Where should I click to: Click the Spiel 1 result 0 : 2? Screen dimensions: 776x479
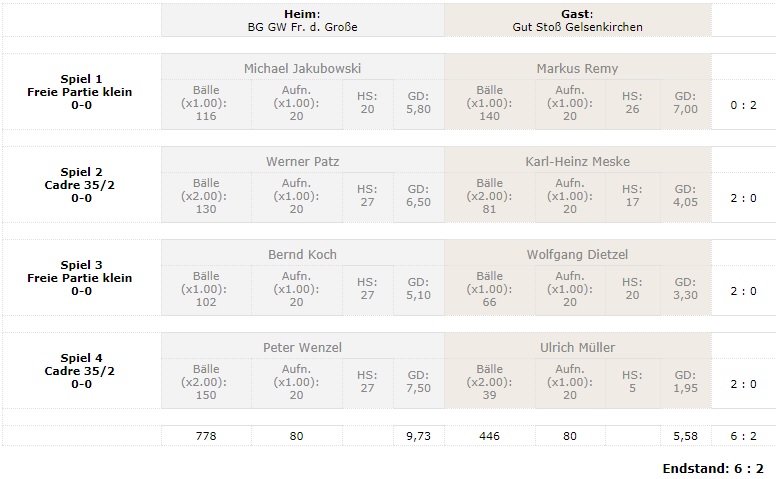click(742, 102)
